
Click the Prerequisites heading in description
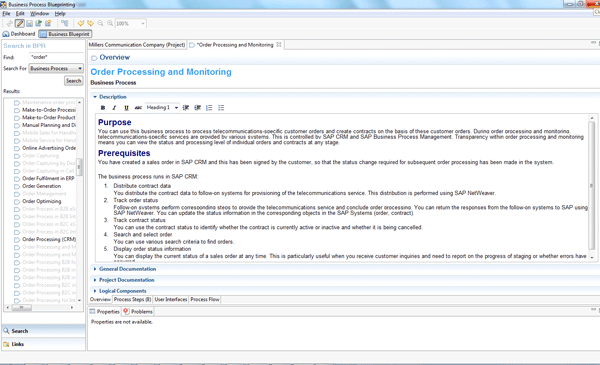124,153
